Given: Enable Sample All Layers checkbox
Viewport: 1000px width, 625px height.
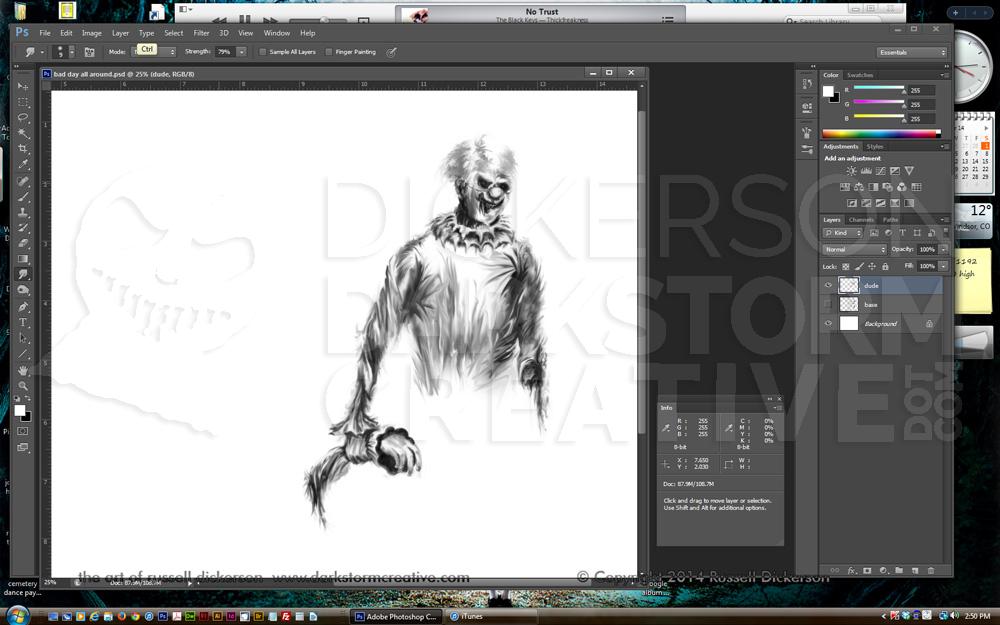Looking at the screenshot, I should point(263,52).
